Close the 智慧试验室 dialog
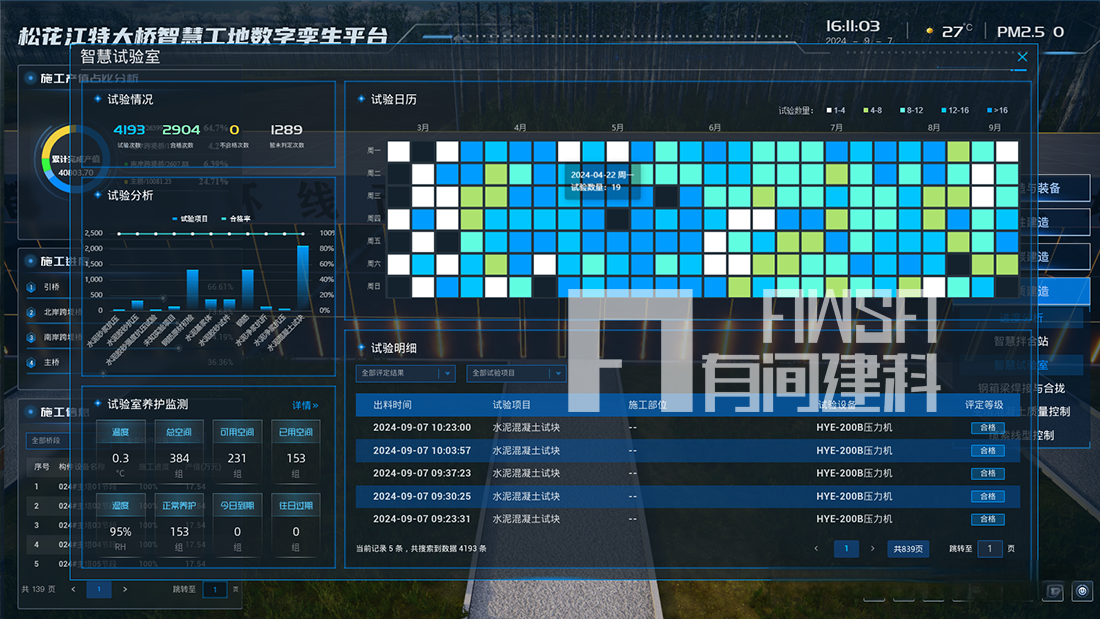 coord(1022,57)
